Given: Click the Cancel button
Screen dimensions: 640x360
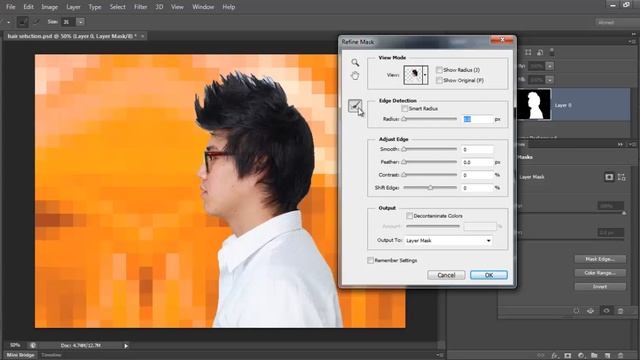Looking at the screenshot, I should pos(446,275).
